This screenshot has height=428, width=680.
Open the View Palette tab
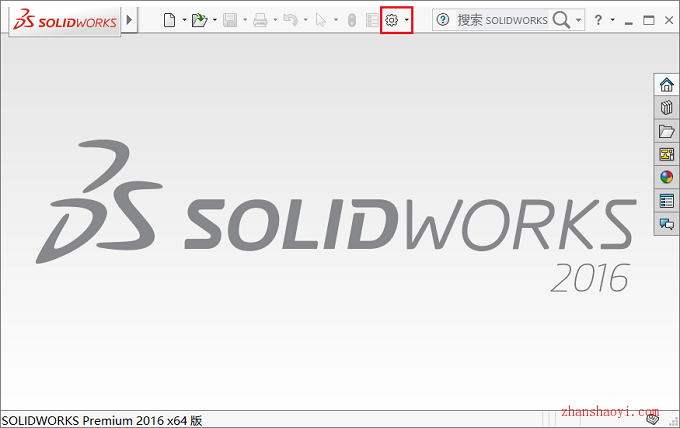667,154
